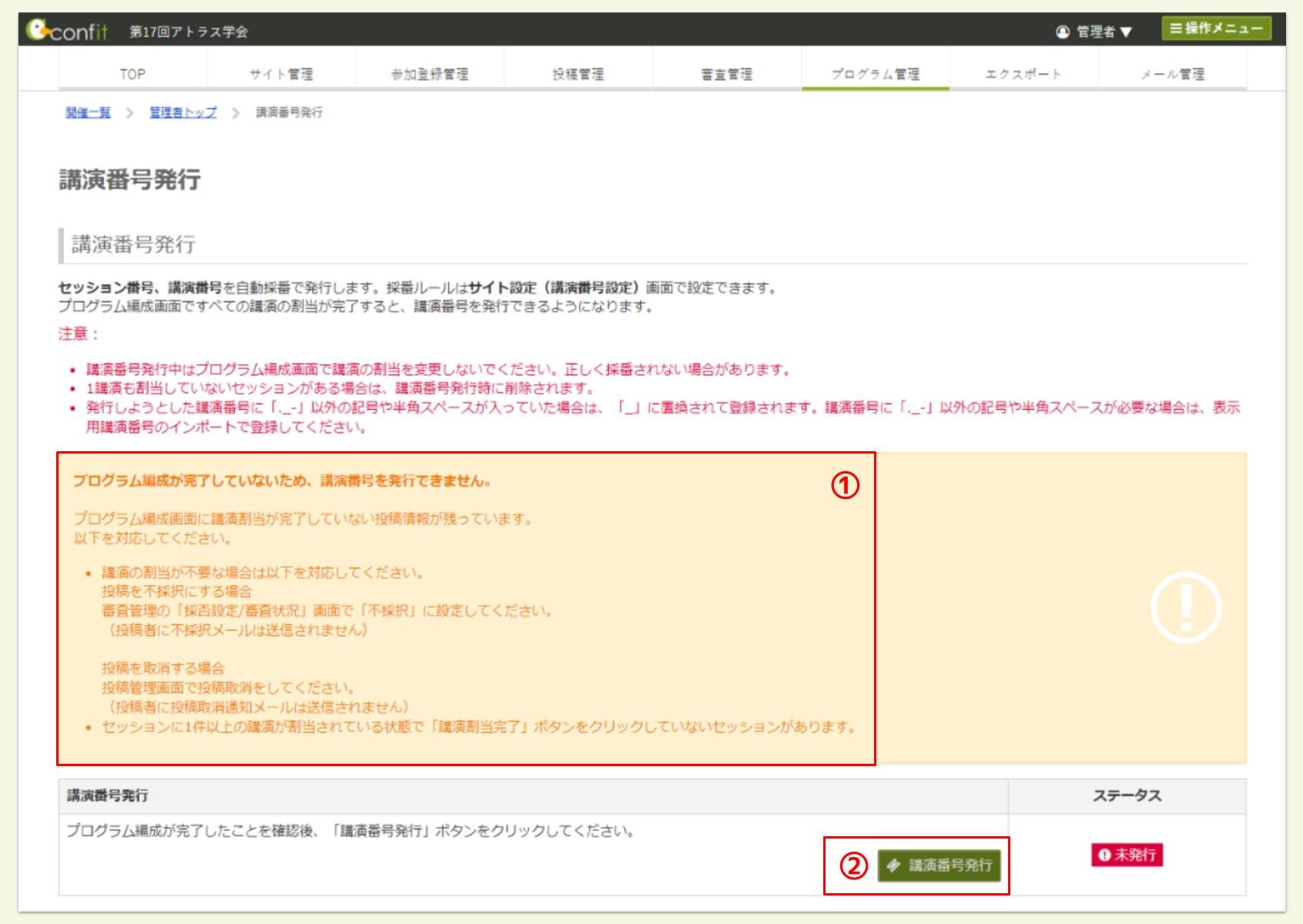Follow the 開催一覧 breadcrumb link

[x=88, y=112]
